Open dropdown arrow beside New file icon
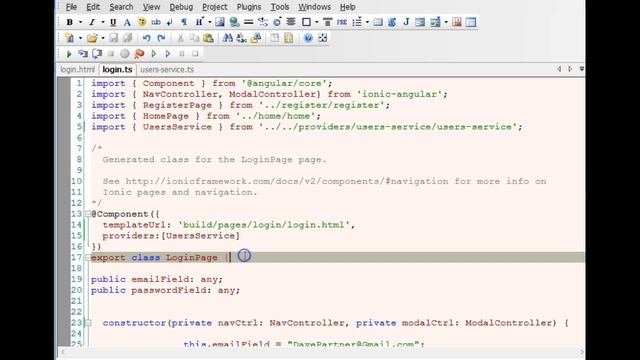 [80, 38]
